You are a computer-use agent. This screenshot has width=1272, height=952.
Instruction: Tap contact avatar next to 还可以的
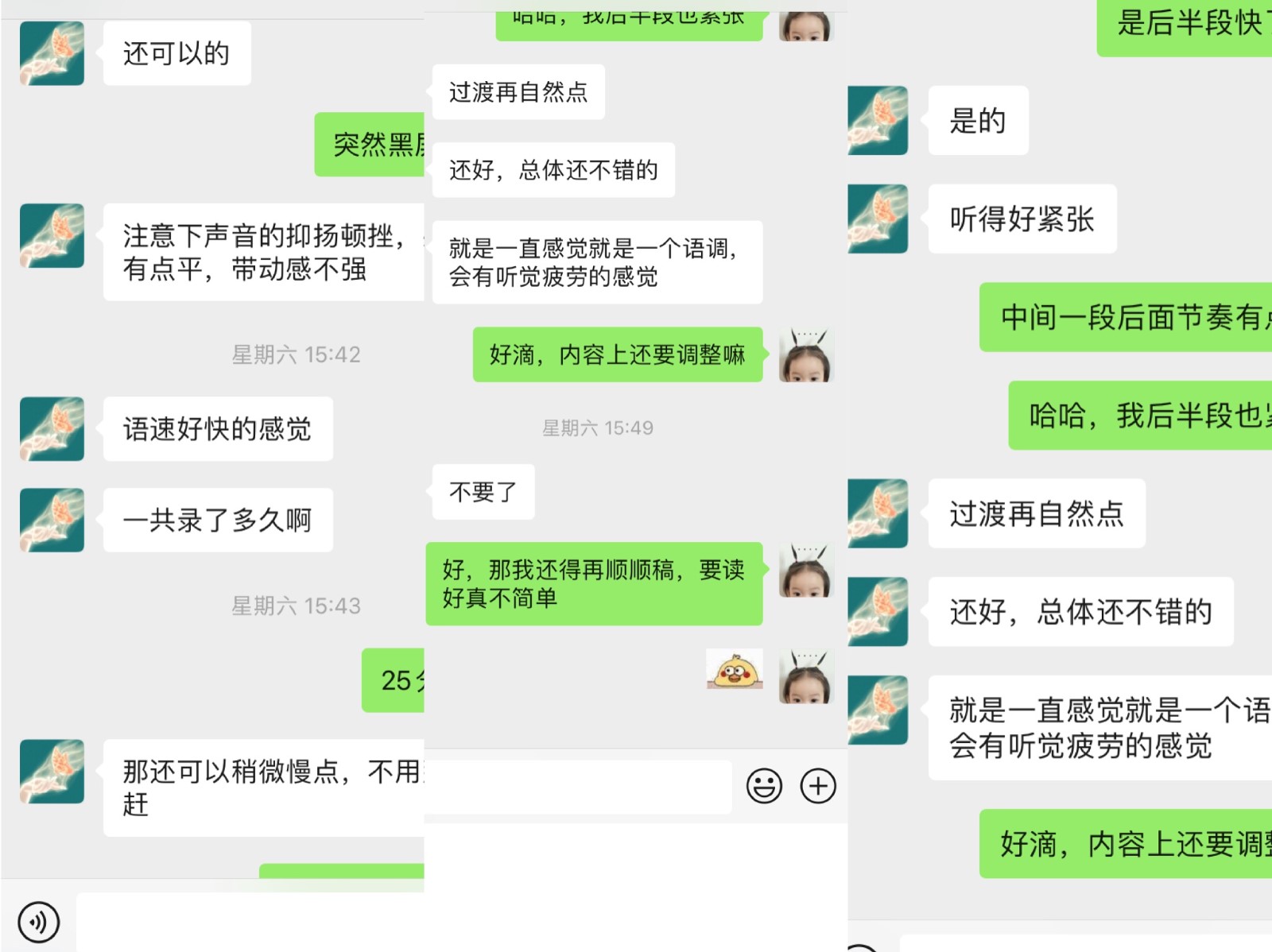(52, 53)
